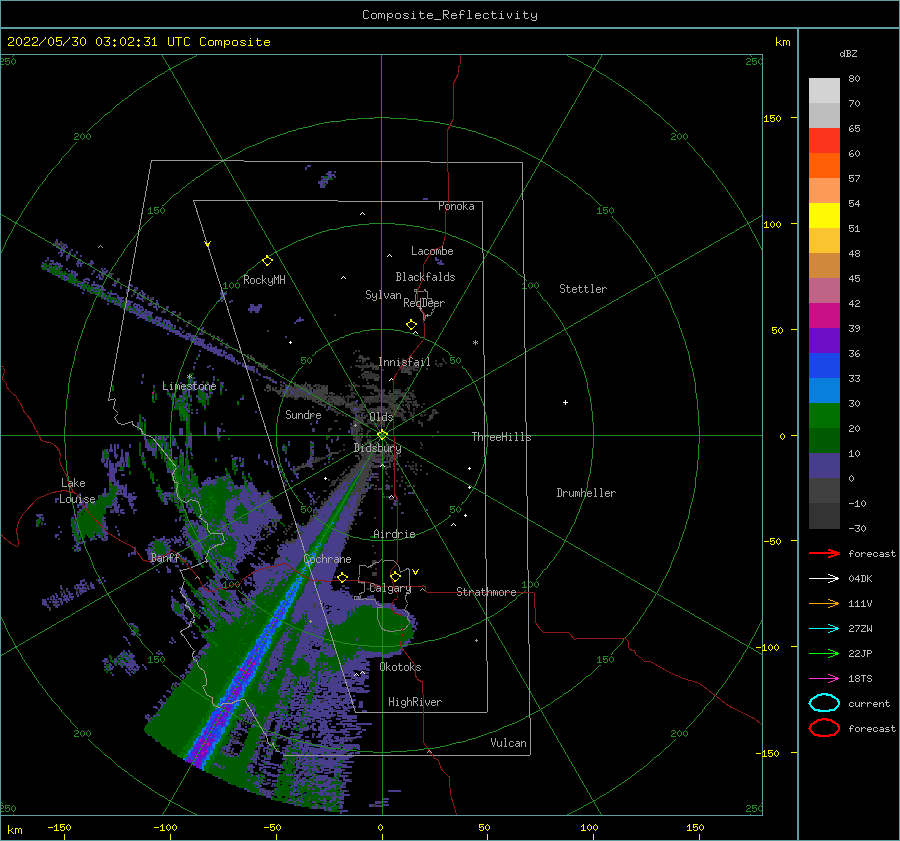Click the blue 33-36 dBZ color swatch
Screen dimensions: 900x841
[x=824, y=365]
